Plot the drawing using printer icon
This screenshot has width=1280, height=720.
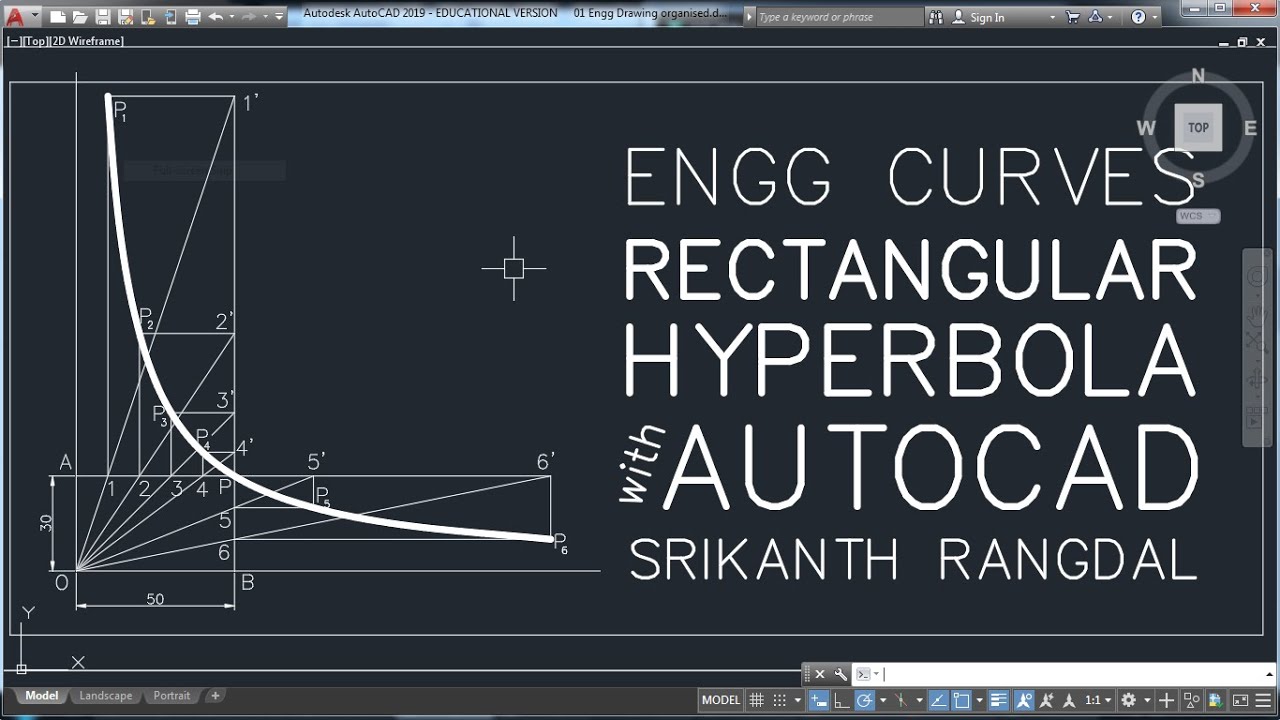193,17
